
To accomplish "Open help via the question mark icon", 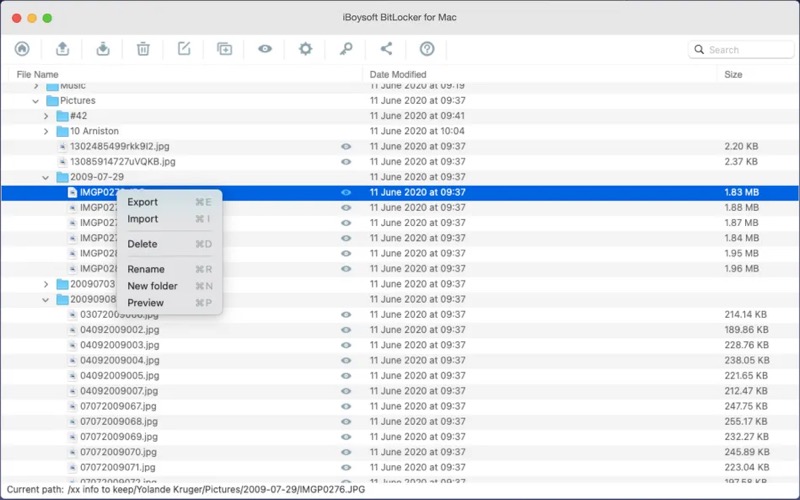I will point(427,49).
